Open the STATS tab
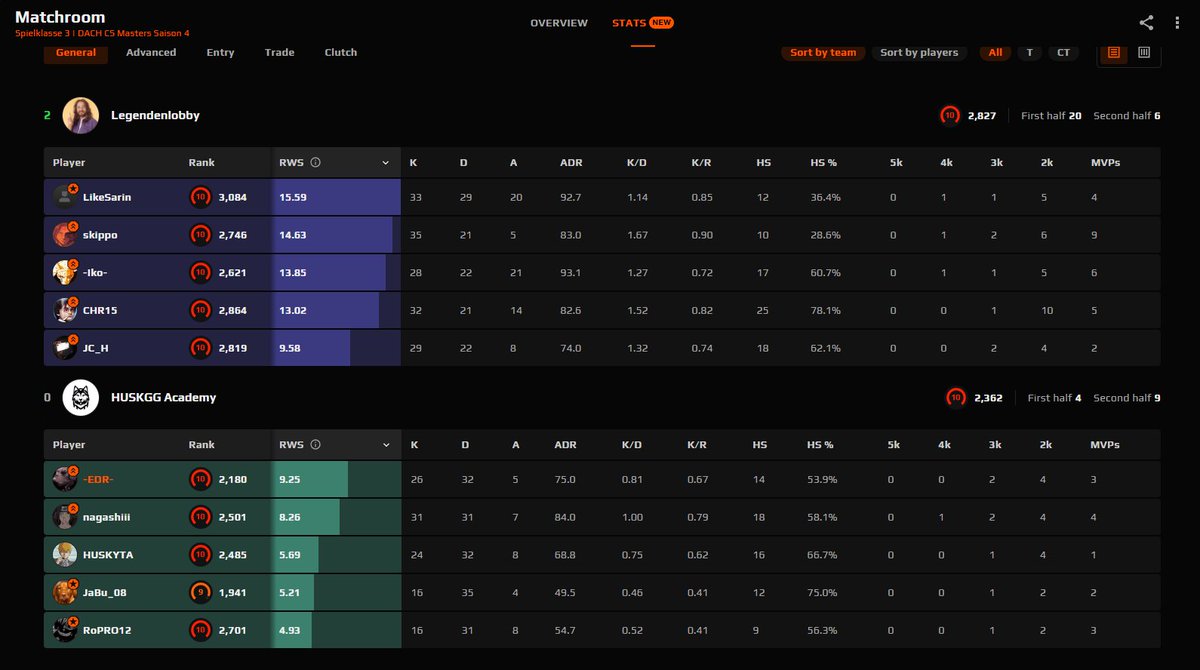 [x=643, y=23]
